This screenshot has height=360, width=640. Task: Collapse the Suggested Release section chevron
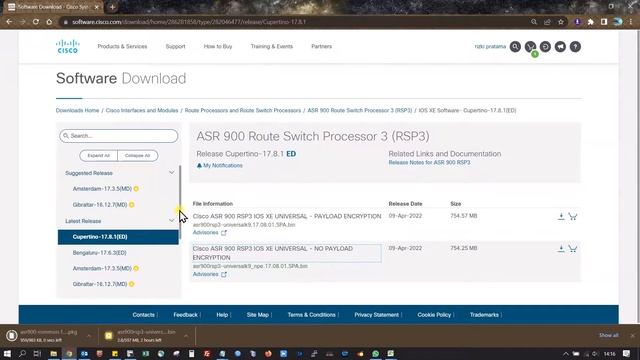coord(171,173)
